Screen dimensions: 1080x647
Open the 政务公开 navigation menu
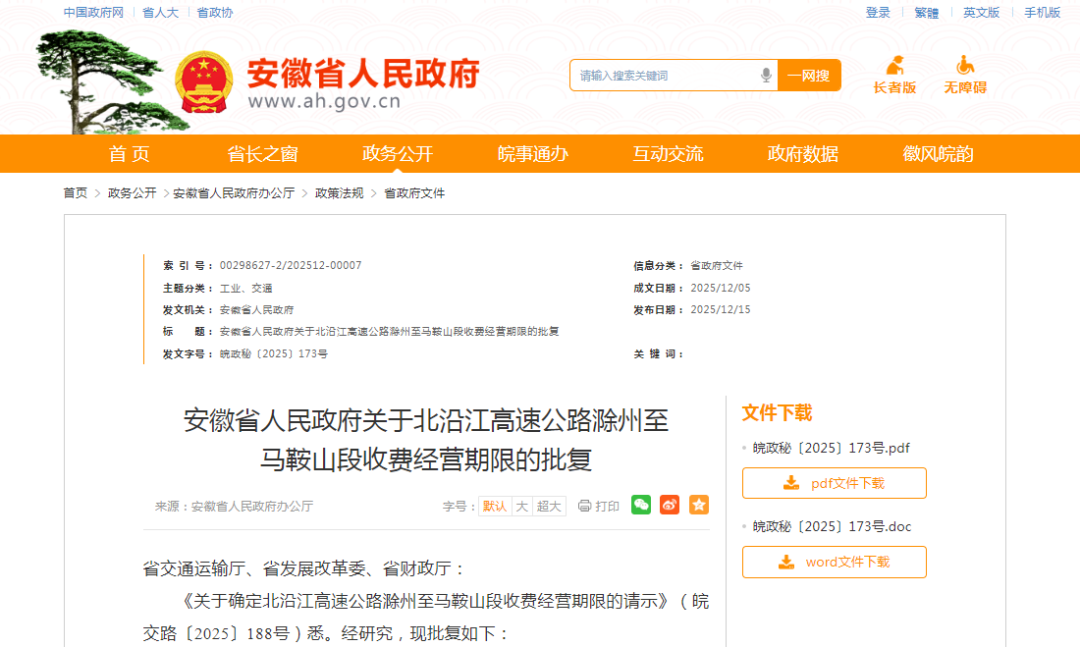[x=397, y=154]
